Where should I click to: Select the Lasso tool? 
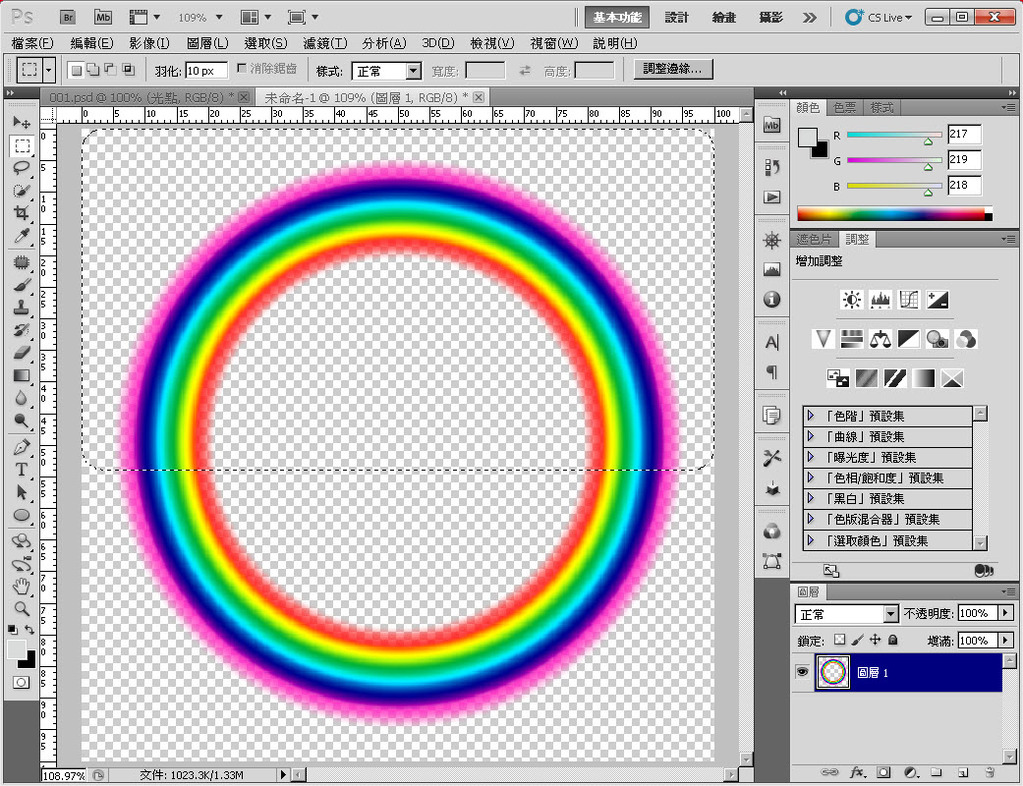(x=21, y=167)
